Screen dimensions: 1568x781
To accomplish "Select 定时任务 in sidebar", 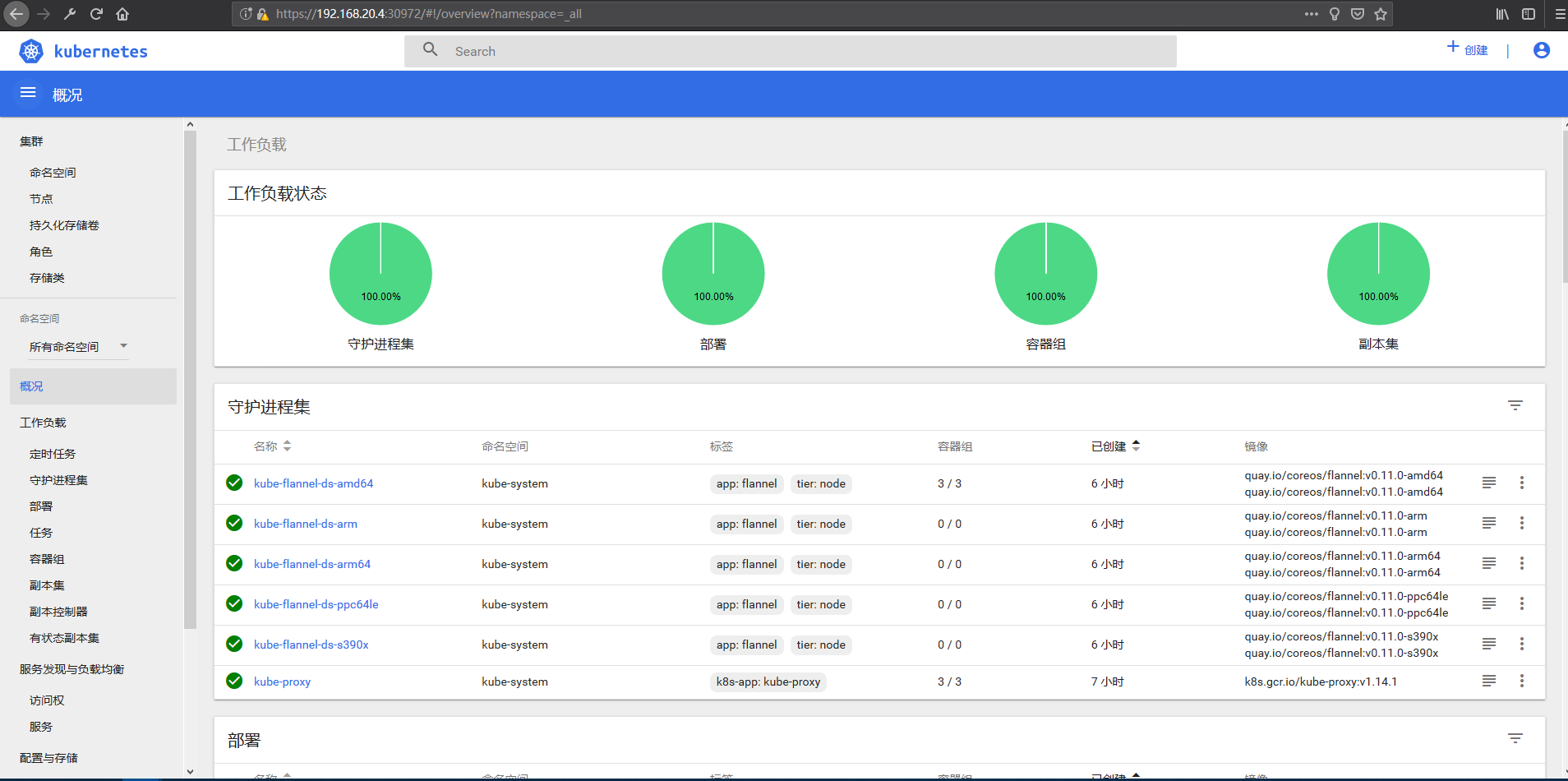I will tap(53, 454).
